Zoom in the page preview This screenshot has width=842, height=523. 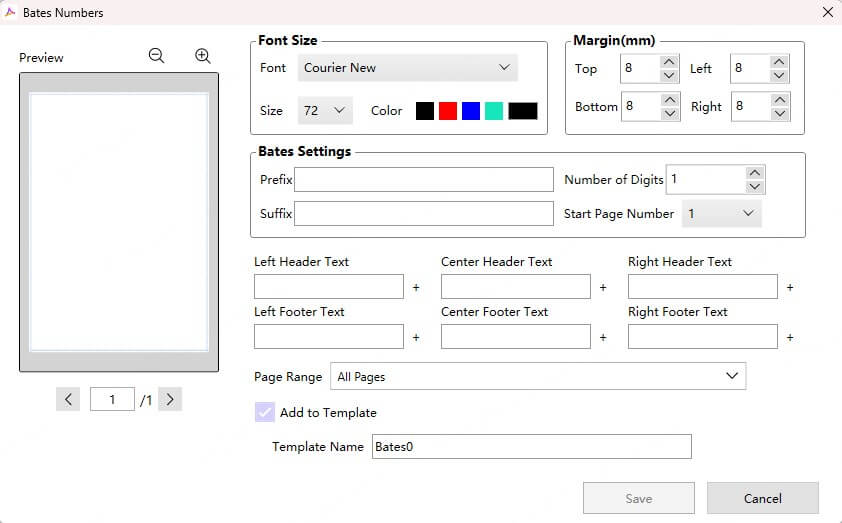[203, 56]
